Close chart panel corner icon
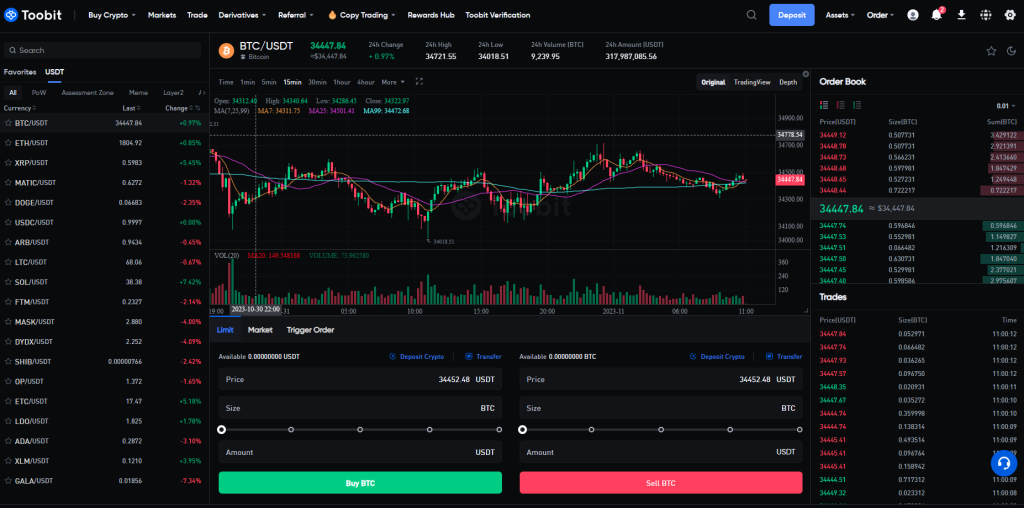Screen dimensions: 1024x508 coord(805,74)
